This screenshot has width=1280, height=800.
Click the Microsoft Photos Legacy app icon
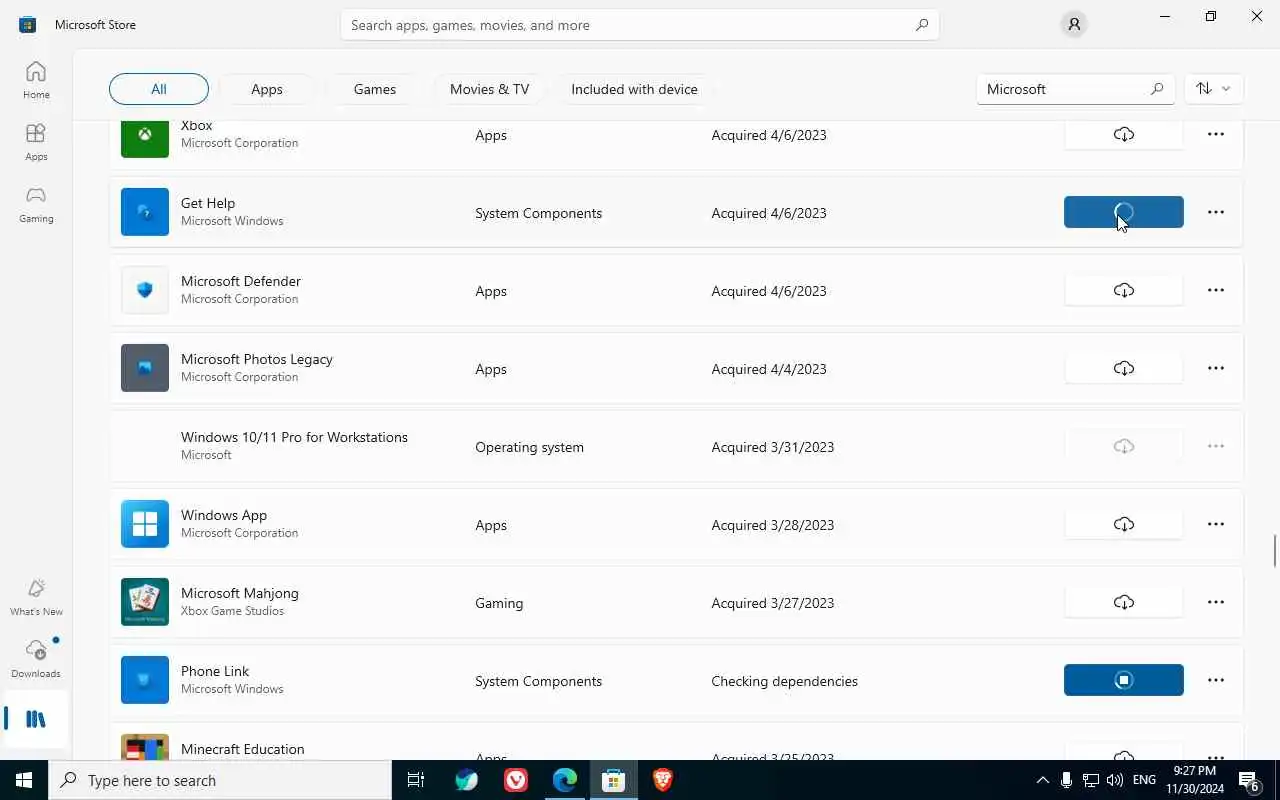click(145, 368)
